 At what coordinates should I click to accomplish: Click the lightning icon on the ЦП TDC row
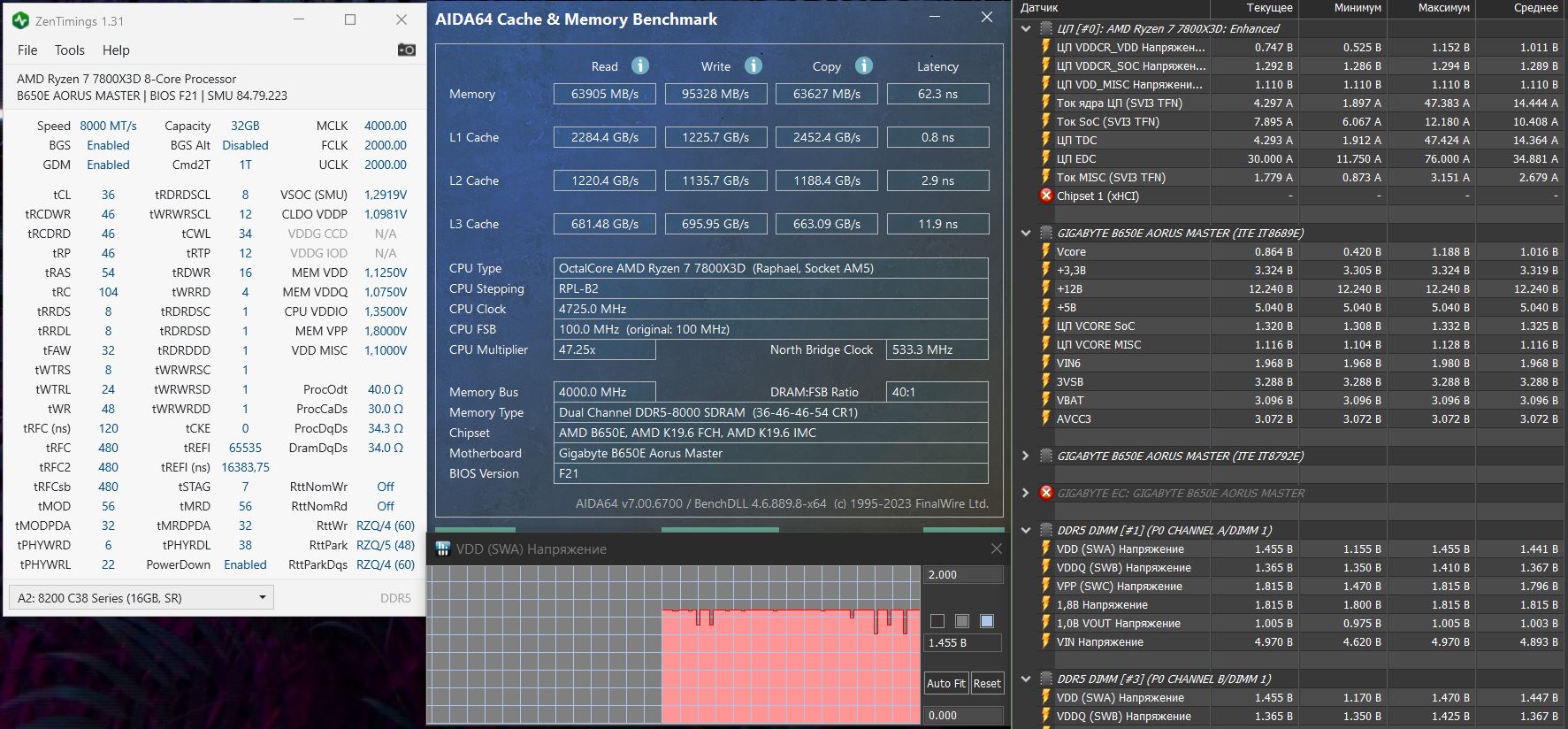click(x=1046, y=140)
